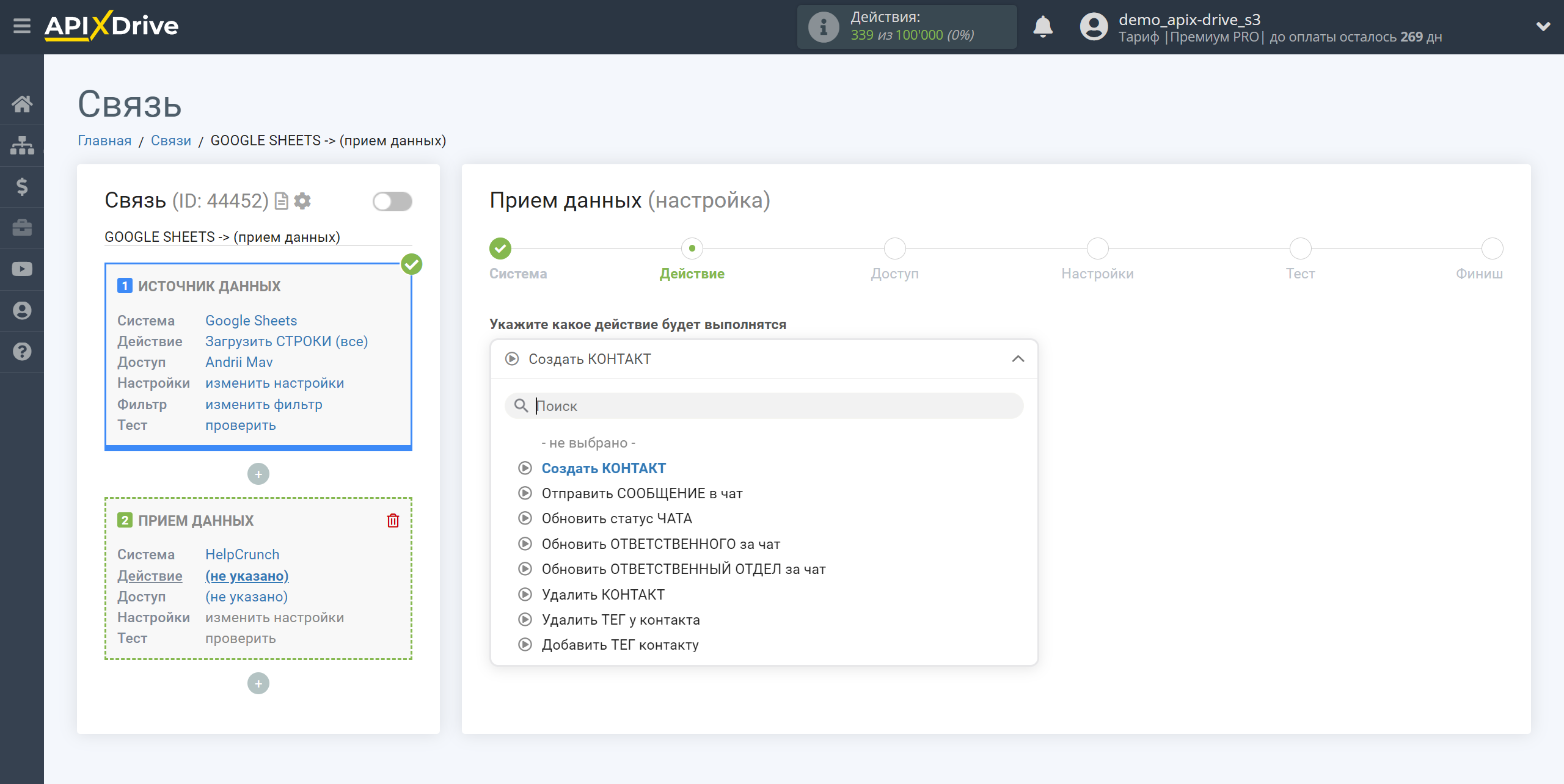The width and height of the screenshot is (1564, 784).
Task: Open the Andrii Mav access link
Action: [239, 362]
